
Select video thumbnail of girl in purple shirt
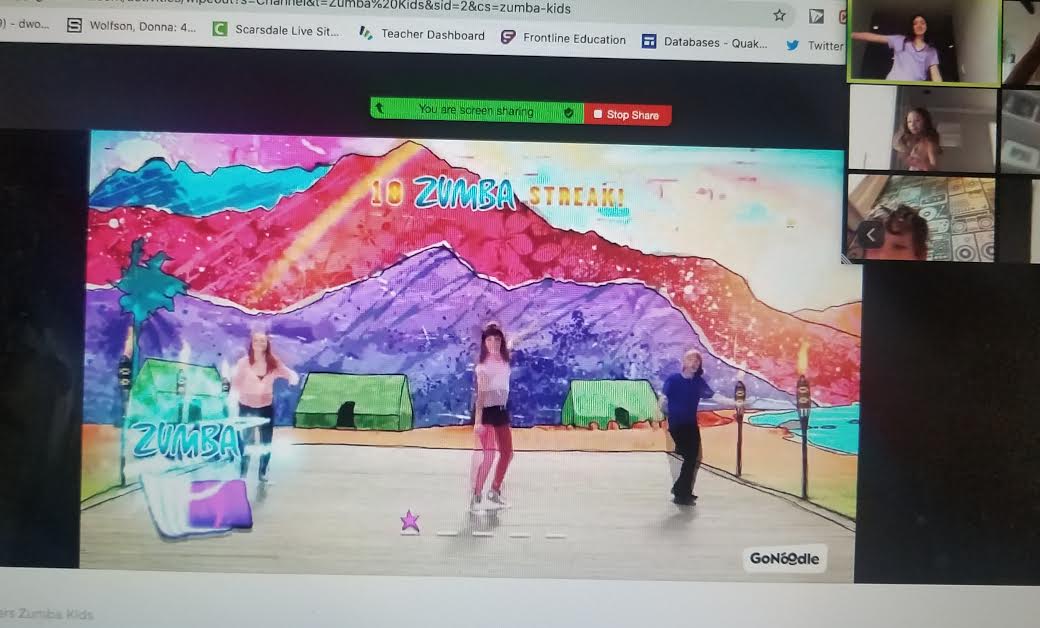(924, 42)
